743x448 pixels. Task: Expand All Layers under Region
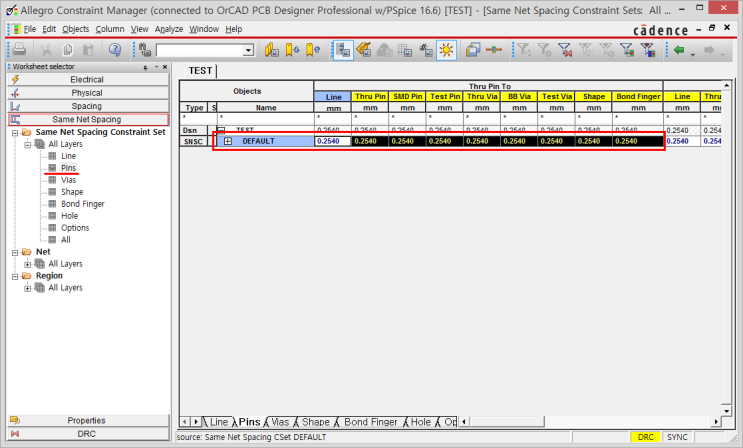(x=27, y=288)
